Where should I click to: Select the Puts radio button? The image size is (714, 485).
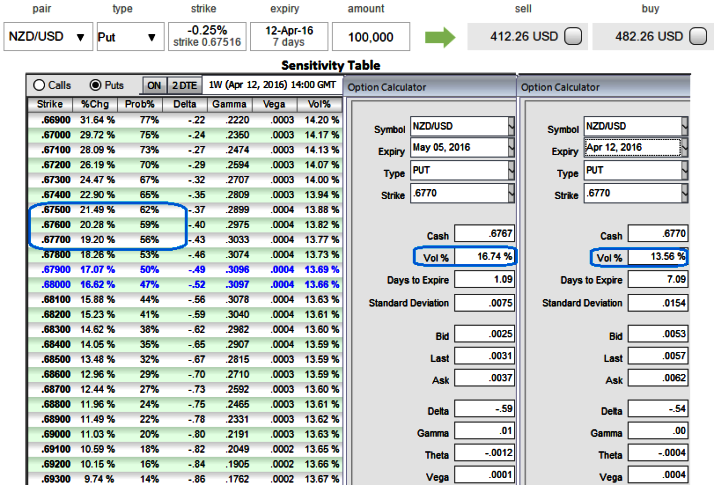[96, 85]
